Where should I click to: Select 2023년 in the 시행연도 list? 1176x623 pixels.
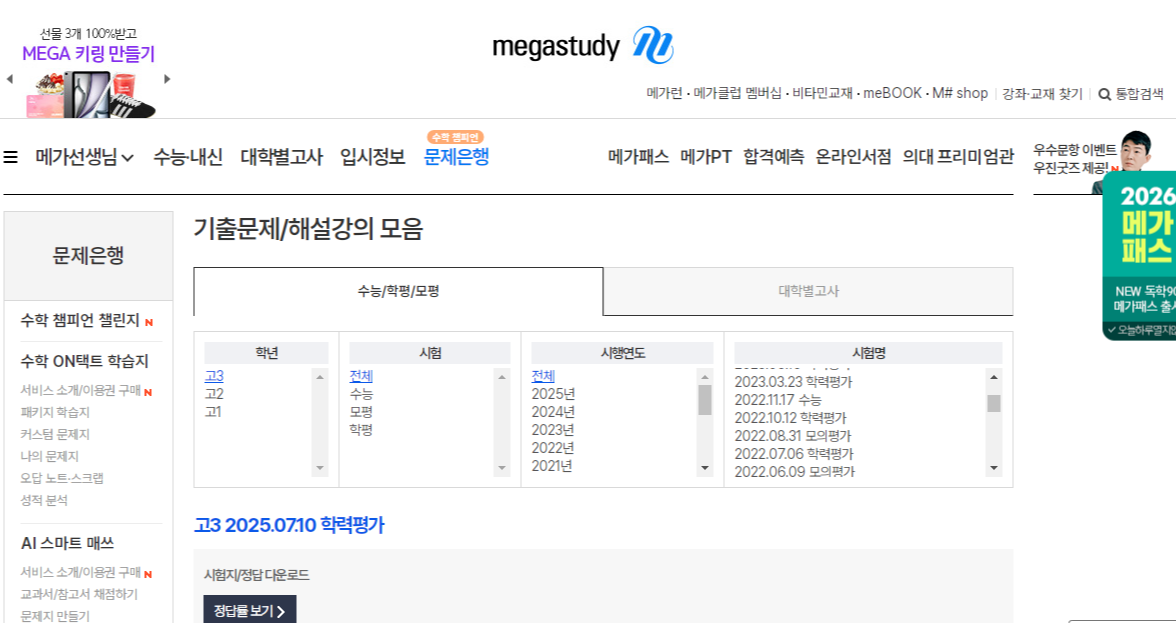[553, 430]
